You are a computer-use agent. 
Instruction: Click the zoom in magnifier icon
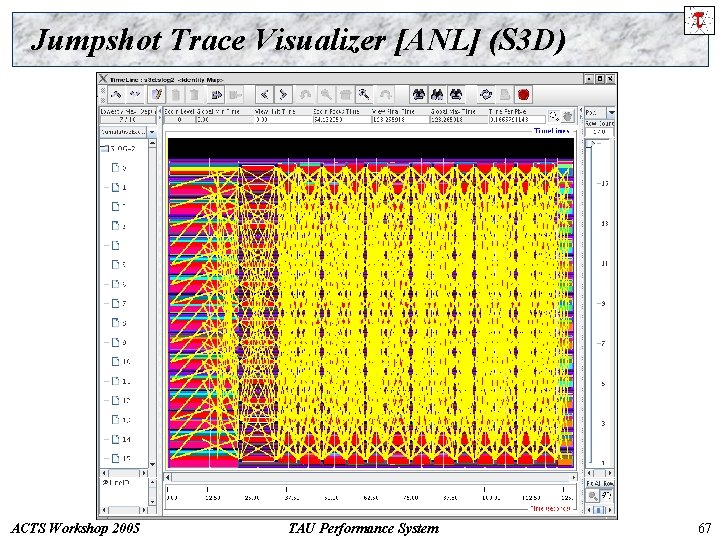click(365, 95)
